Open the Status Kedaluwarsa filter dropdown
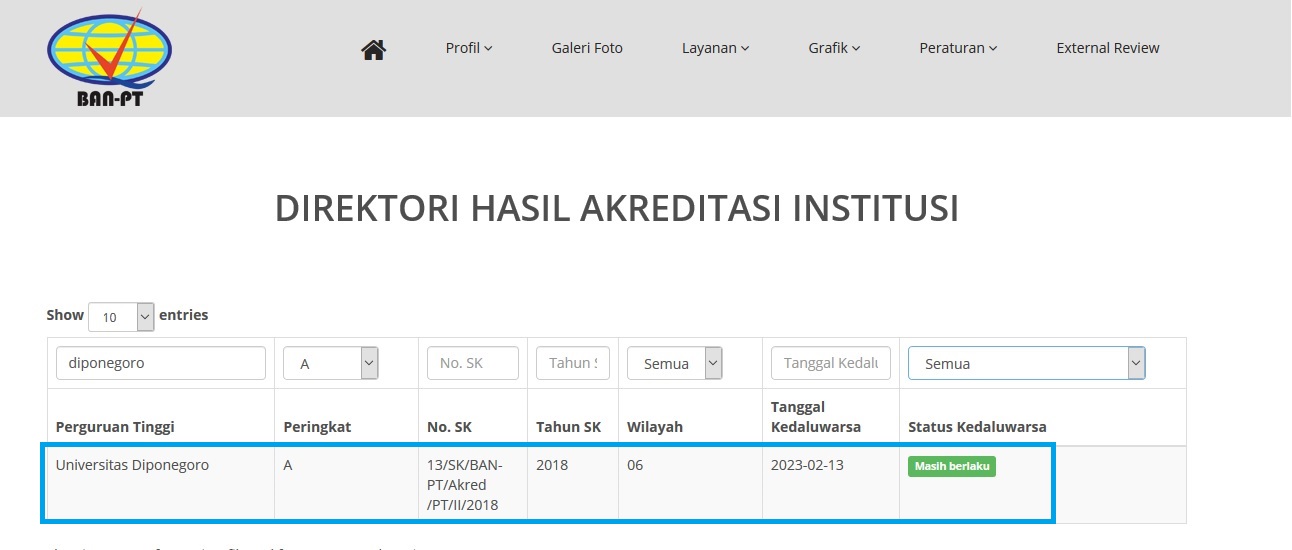Viewport: 1292px width, 550px height. [1026, 363]
